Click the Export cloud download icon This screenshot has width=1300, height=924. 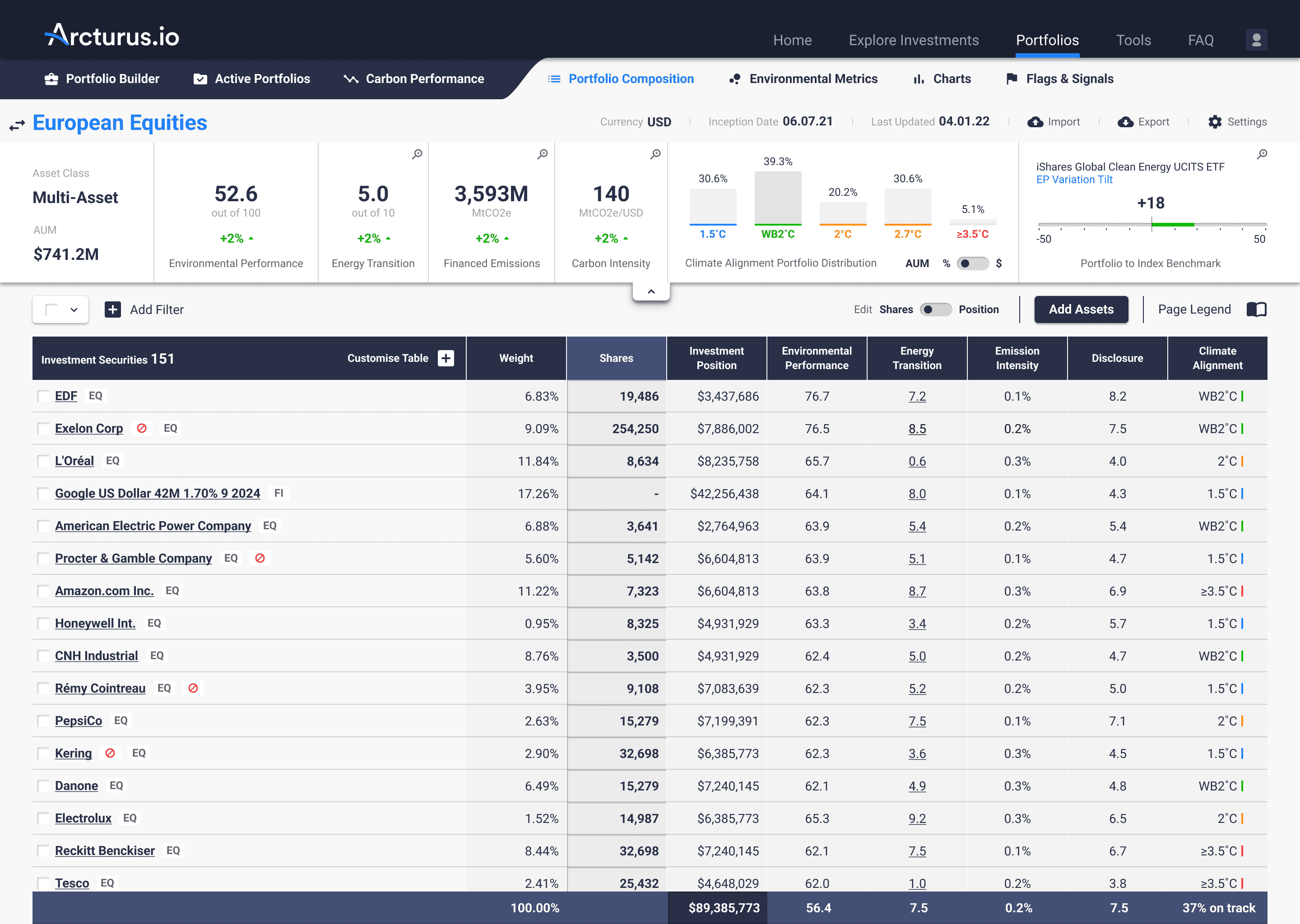point(1125,122)
